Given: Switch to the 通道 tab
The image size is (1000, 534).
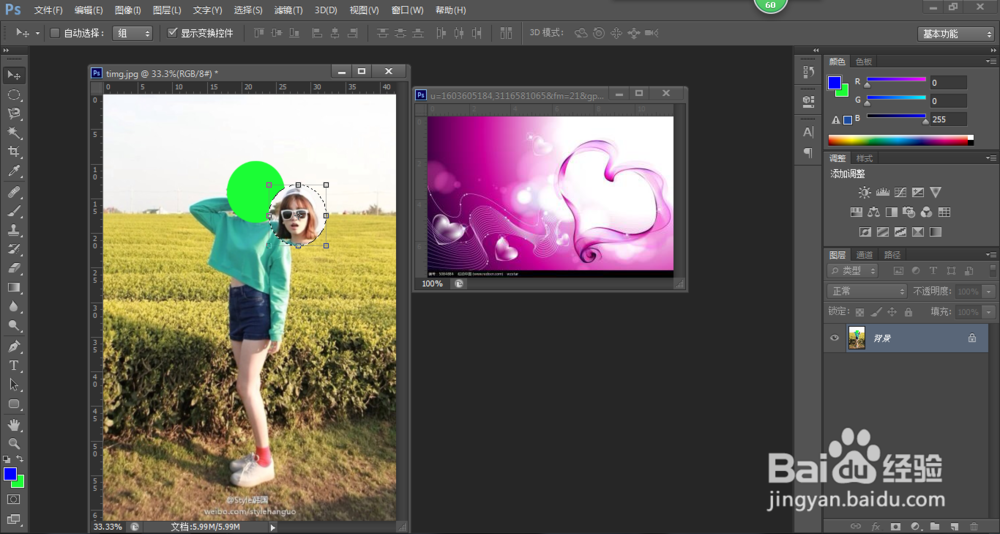Looking at the screenshot, I should click(x=864, y=255).
